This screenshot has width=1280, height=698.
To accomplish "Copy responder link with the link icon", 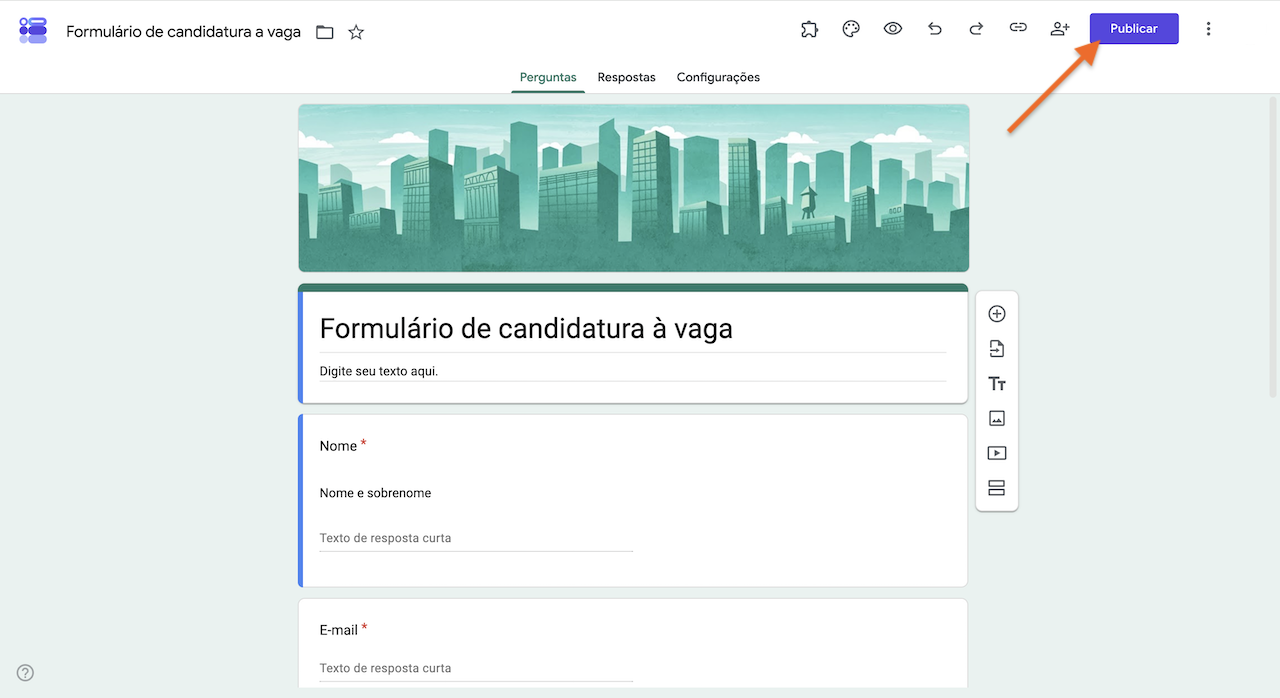I will coord(1018,29).
